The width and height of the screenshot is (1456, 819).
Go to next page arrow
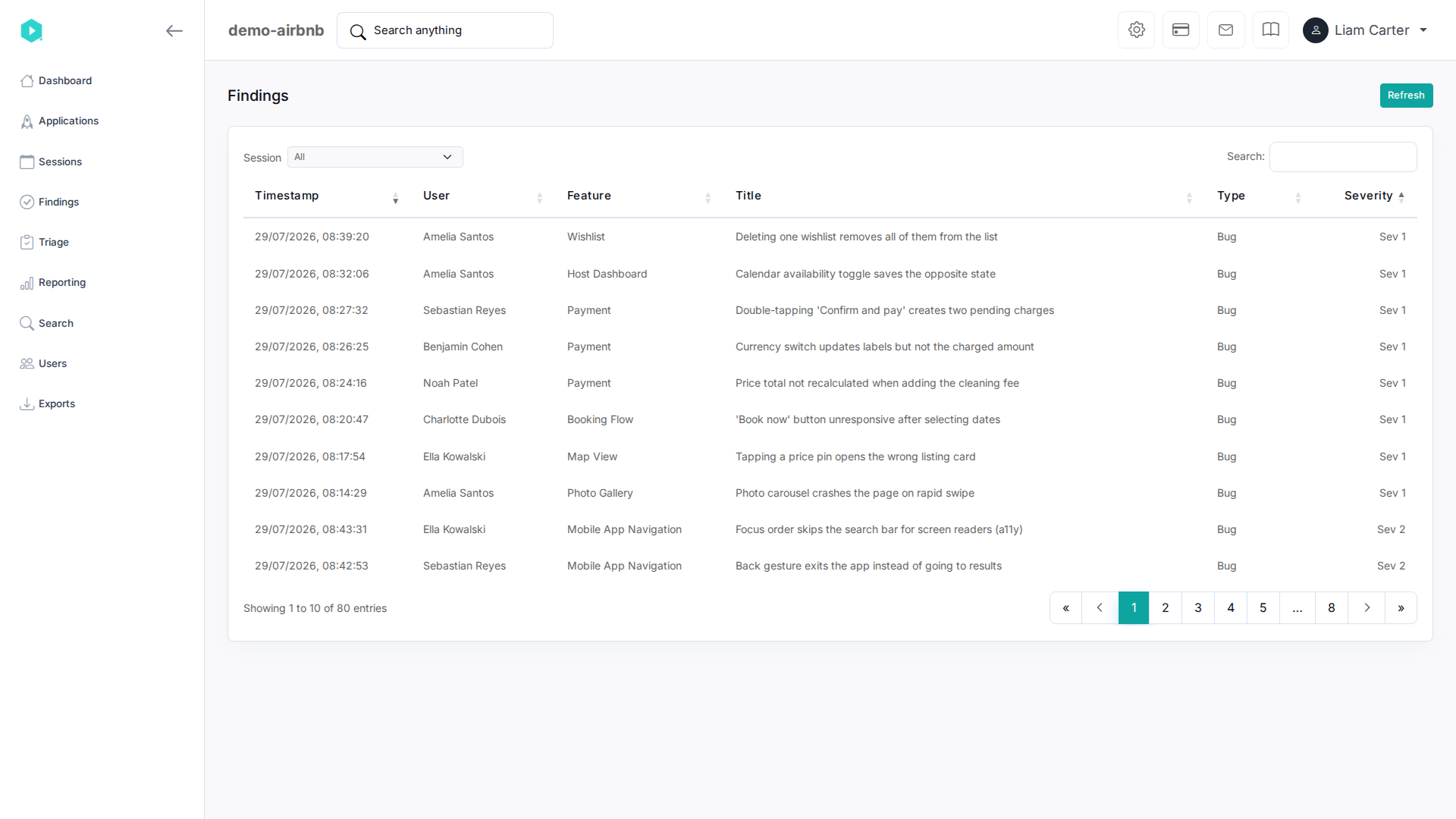[x=1367, y=608]
